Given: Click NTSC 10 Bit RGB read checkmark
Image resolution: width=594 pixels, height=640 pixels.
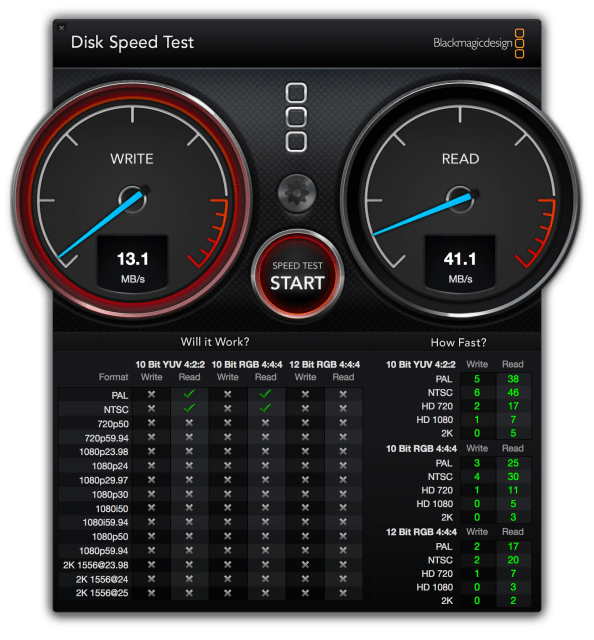Looking at the screenshot, I should coord(265,408).
